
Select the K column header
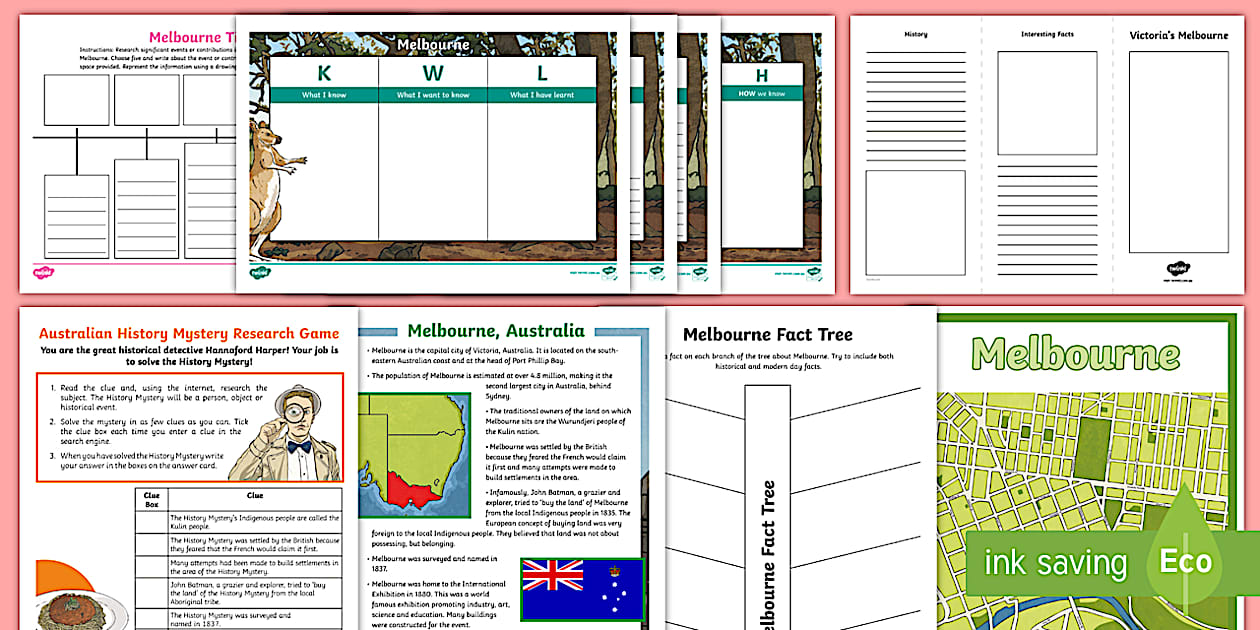coord(323,73)
